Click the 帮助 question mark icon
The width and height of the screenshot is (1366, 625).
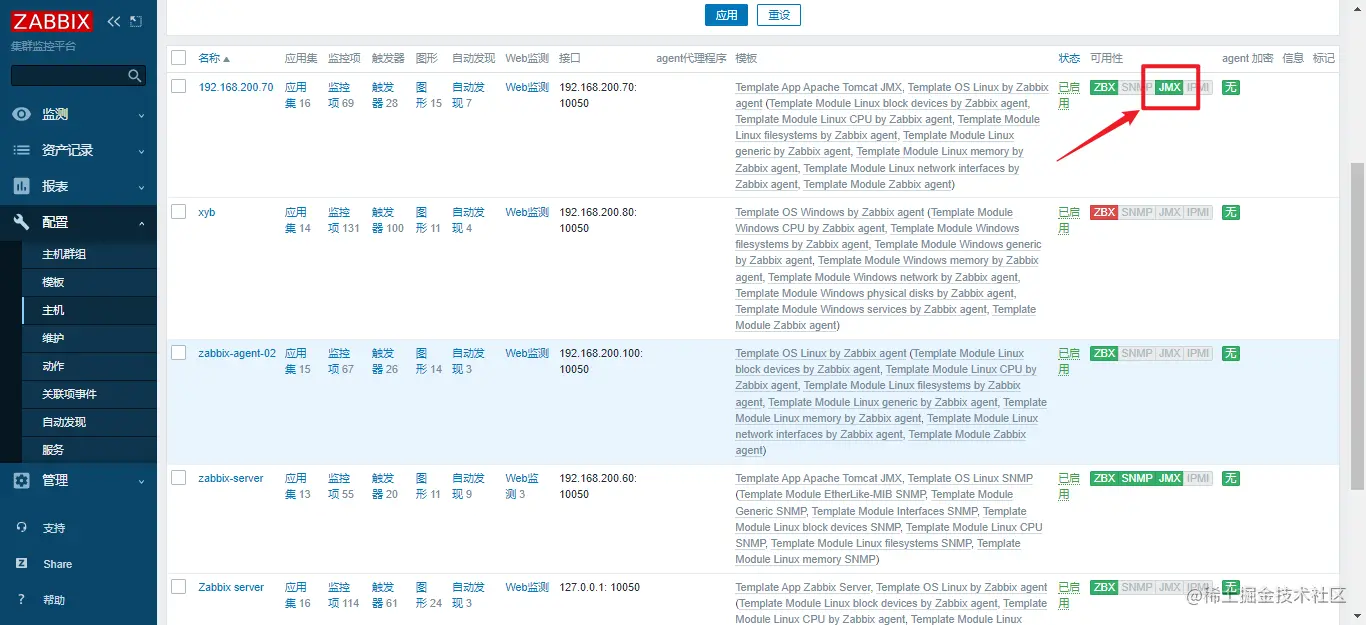click(x=21, y=600)
